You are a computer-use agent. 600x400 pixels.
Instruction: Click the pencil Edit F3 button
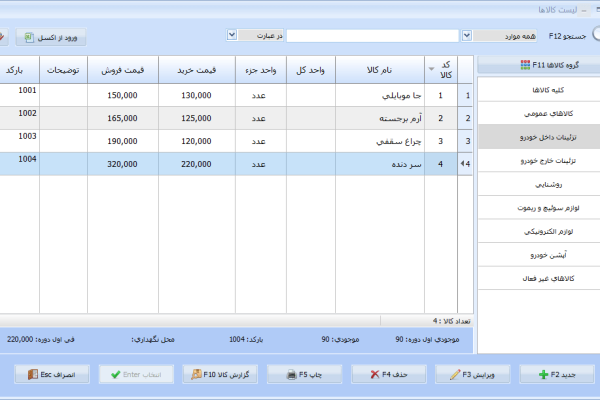click(473, 374)
